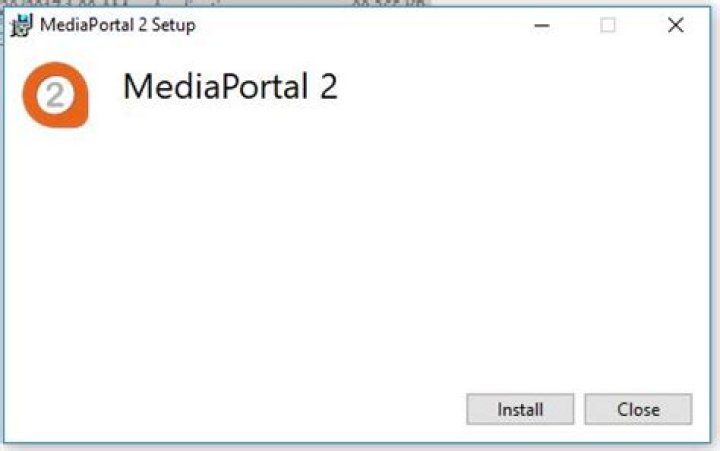Click the Close button at bottom
Viewport: 720px width, 451px height.
[x=638, y=409]
